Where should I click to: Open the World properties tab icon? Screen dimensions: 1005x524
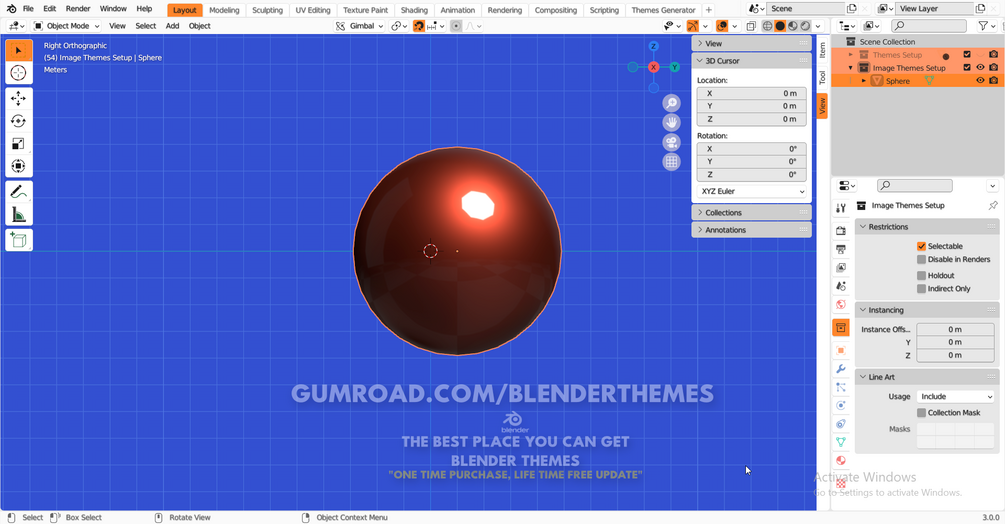coord(841,304)
